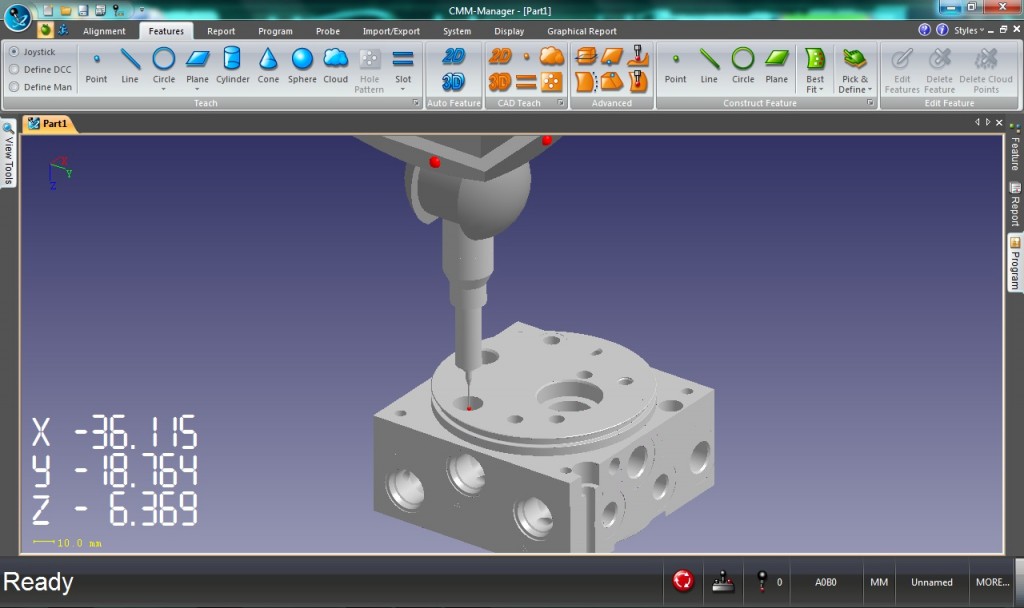1024x608 pixels.
Task: Select green Construct Line tool
Action: [709, 66]
